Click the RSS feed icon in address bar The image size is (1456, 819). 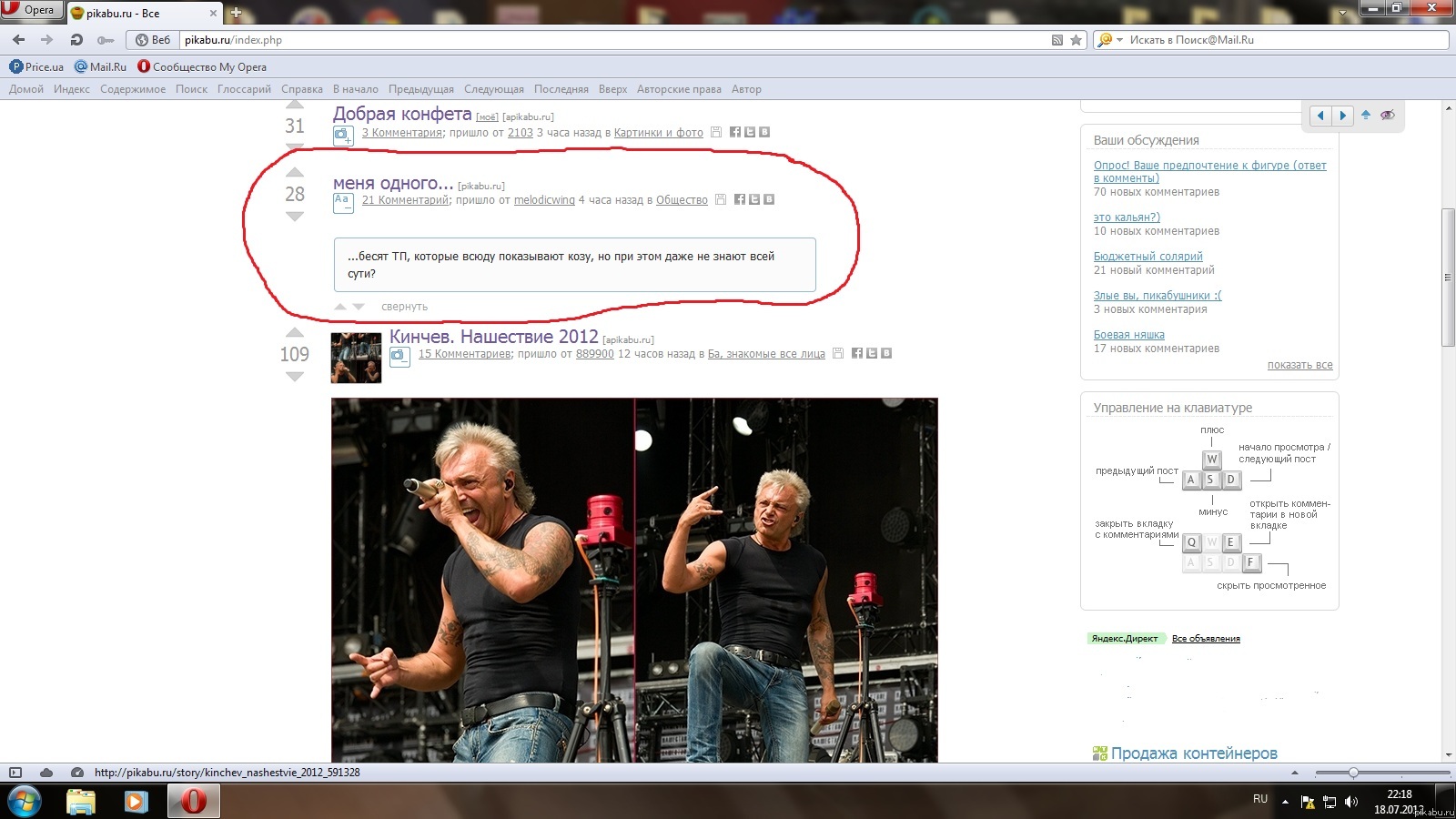click(x=1057, y=40)
